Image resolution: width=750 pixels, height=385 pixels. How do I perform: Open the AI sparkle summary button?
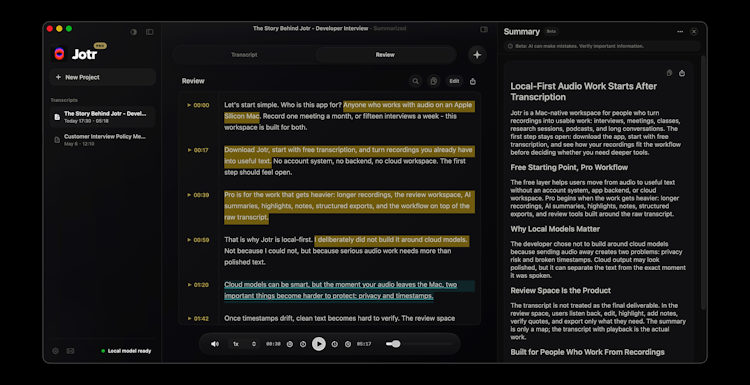point(477,55)
